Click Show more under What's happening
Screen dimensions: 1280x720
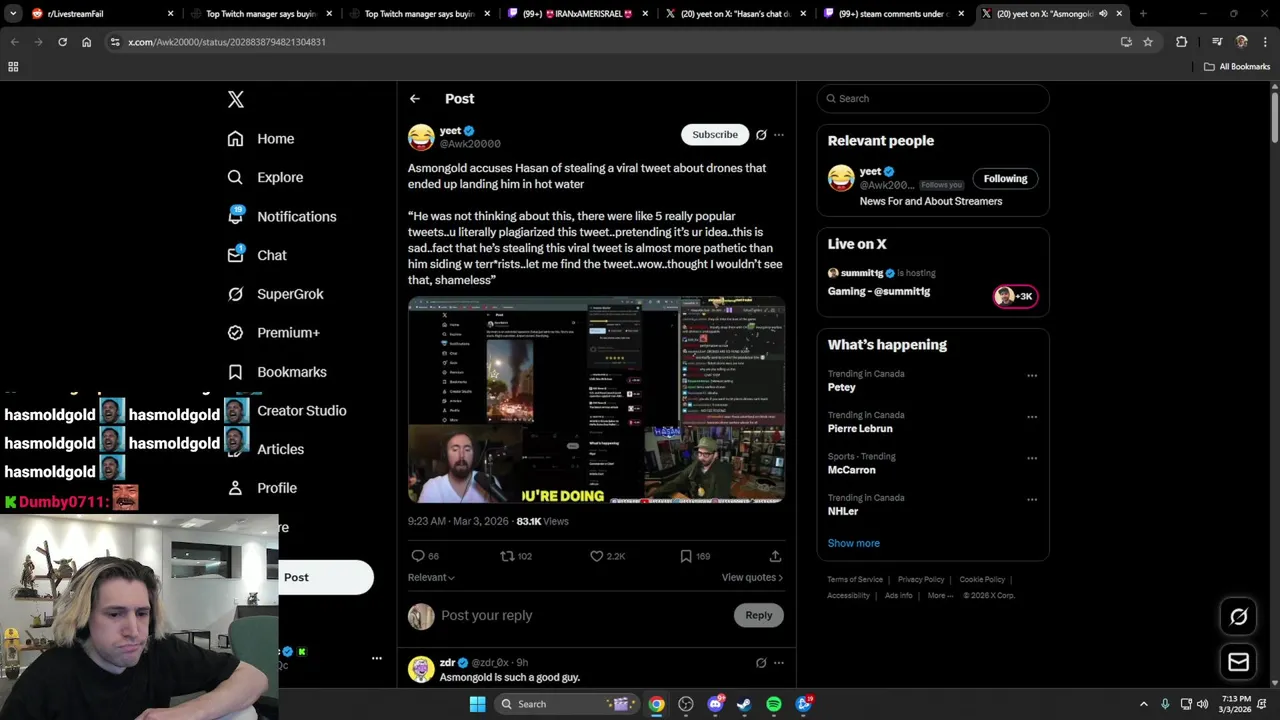(854, 543)
